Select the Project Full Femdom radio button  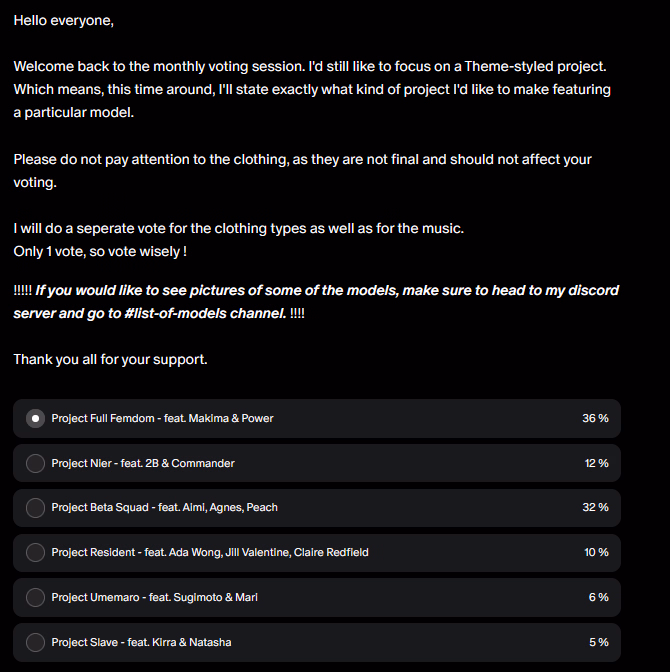pos(36,418)
